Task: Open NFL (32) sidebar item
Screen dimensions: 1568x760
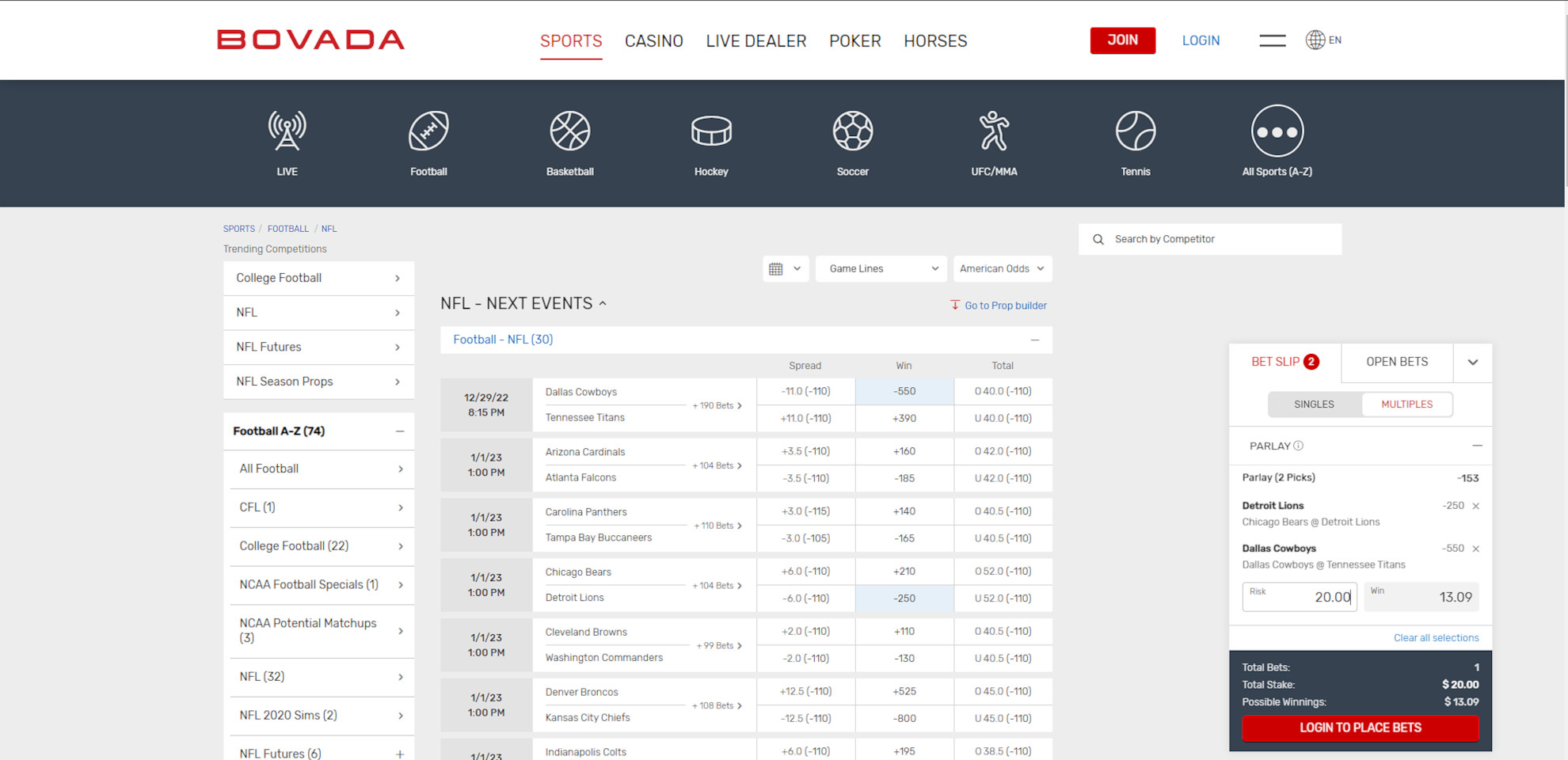Action: click(x=322, y=677)
